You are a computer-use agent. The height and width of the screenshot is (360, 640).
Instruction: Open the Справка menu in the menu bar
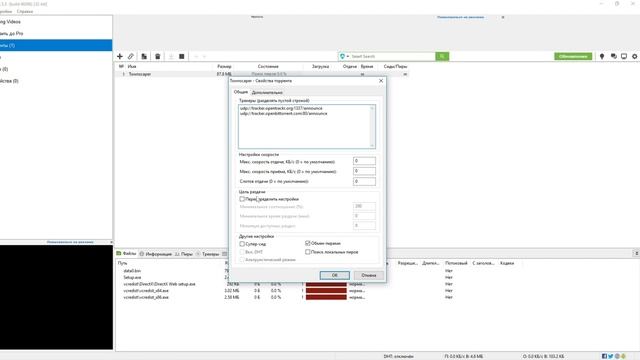(24, 11)
